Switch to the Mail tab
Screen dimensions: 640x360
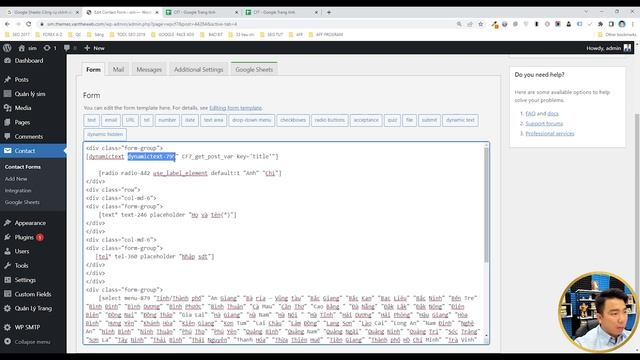pos(118,69)
